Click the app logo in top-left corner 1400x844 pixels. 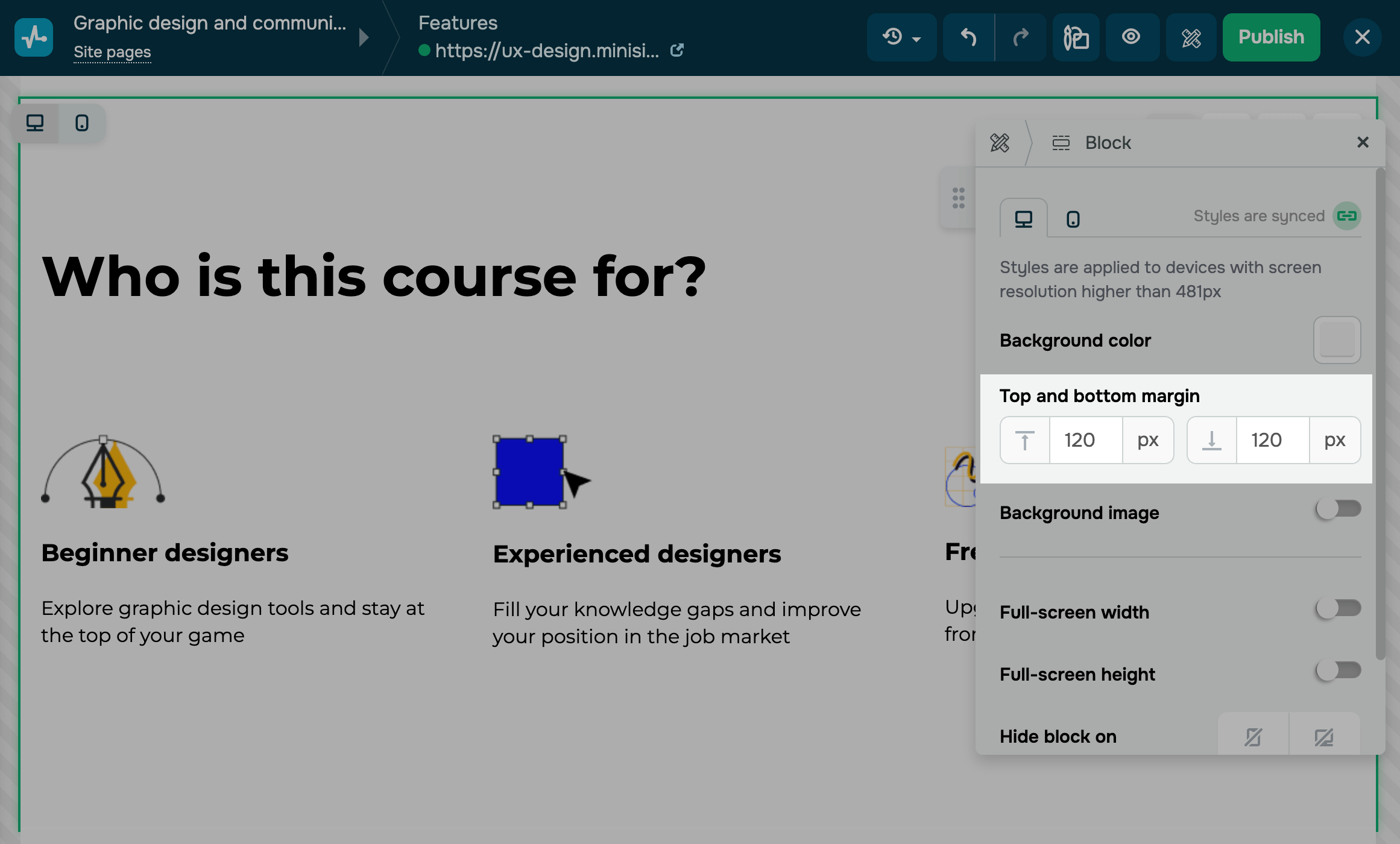tap(34, 37)
